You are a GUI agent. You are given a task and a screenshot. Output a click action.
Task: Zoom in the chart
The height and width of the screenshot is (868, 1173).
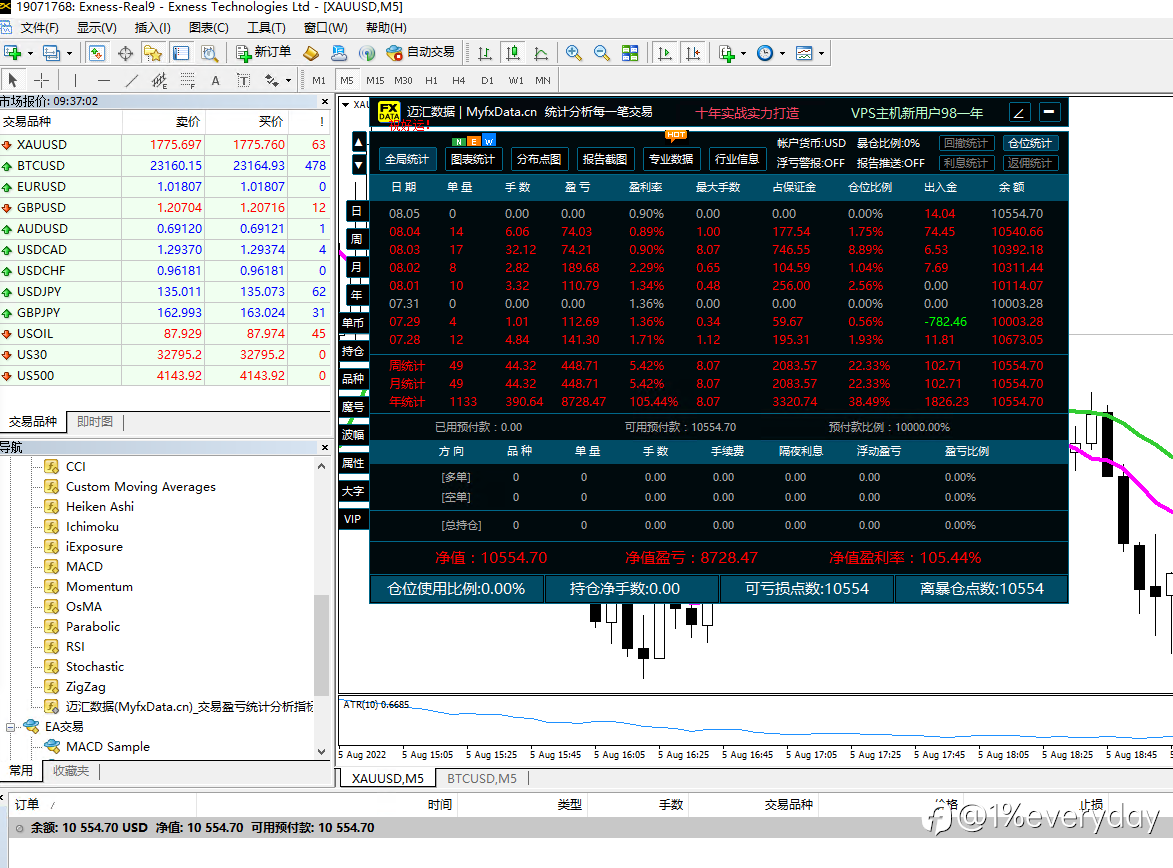click(574, 53)
